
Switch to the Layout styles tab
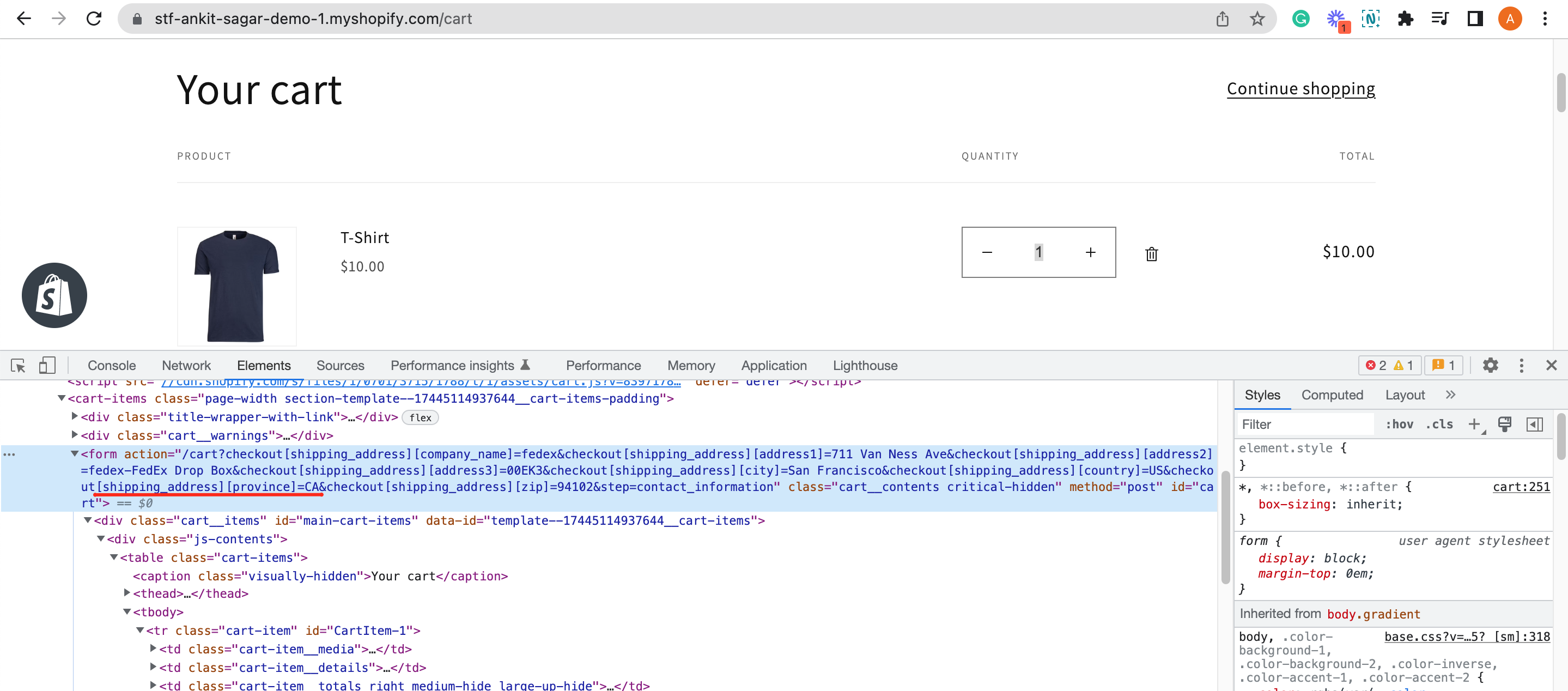1405,395
